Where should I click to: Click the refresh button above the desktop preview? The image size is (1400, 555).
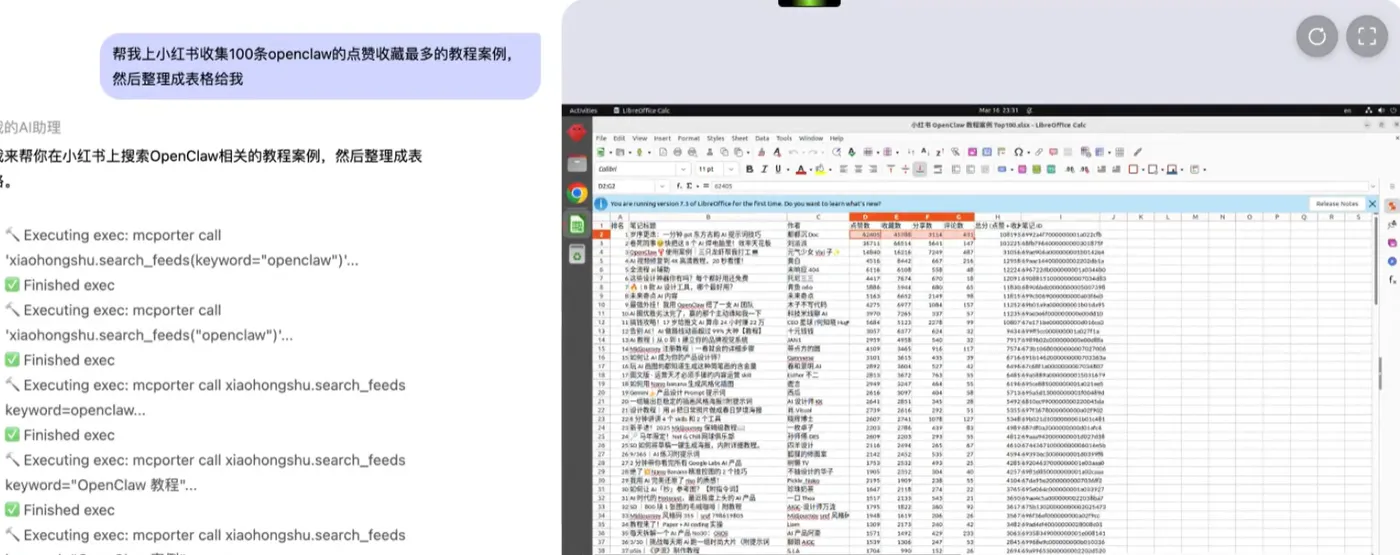(x=1317, y=37)
